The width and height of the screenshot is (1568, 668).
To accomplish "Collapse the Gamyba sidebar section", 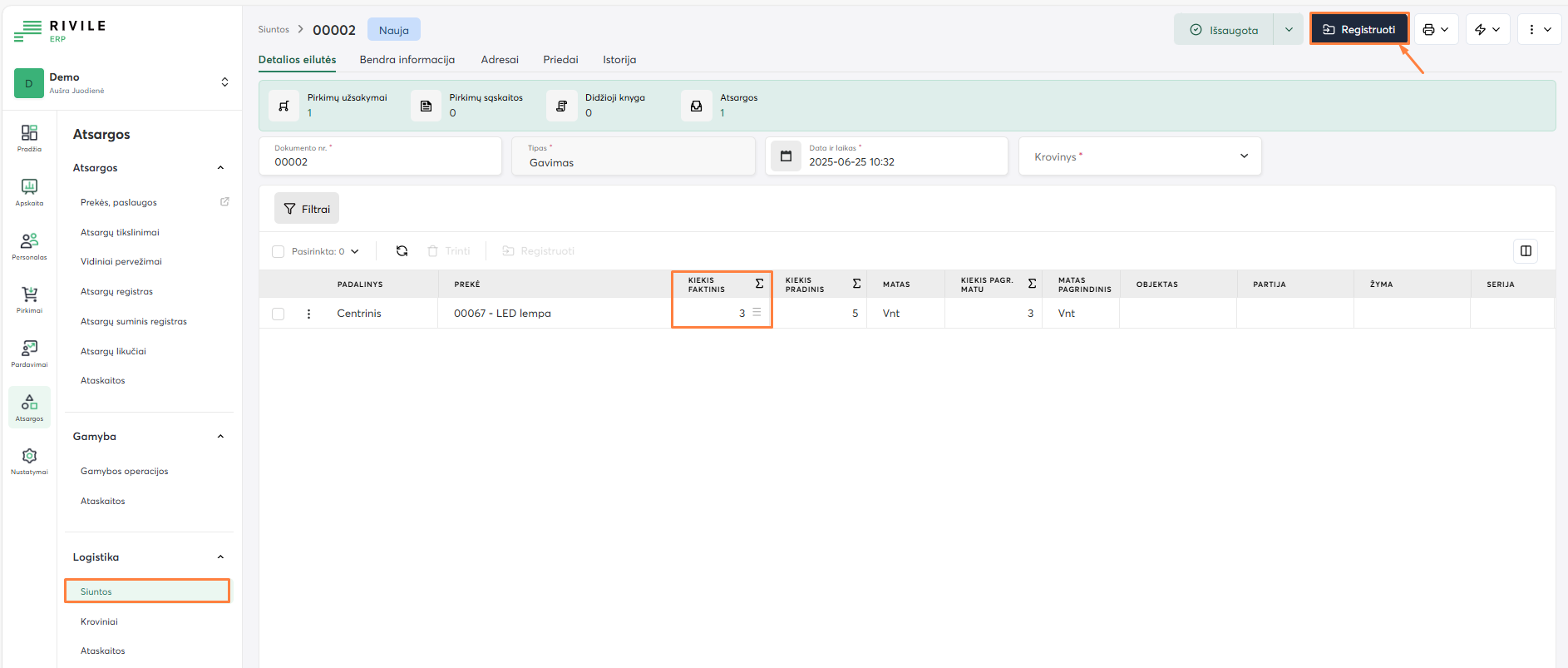I will [220, 437].
